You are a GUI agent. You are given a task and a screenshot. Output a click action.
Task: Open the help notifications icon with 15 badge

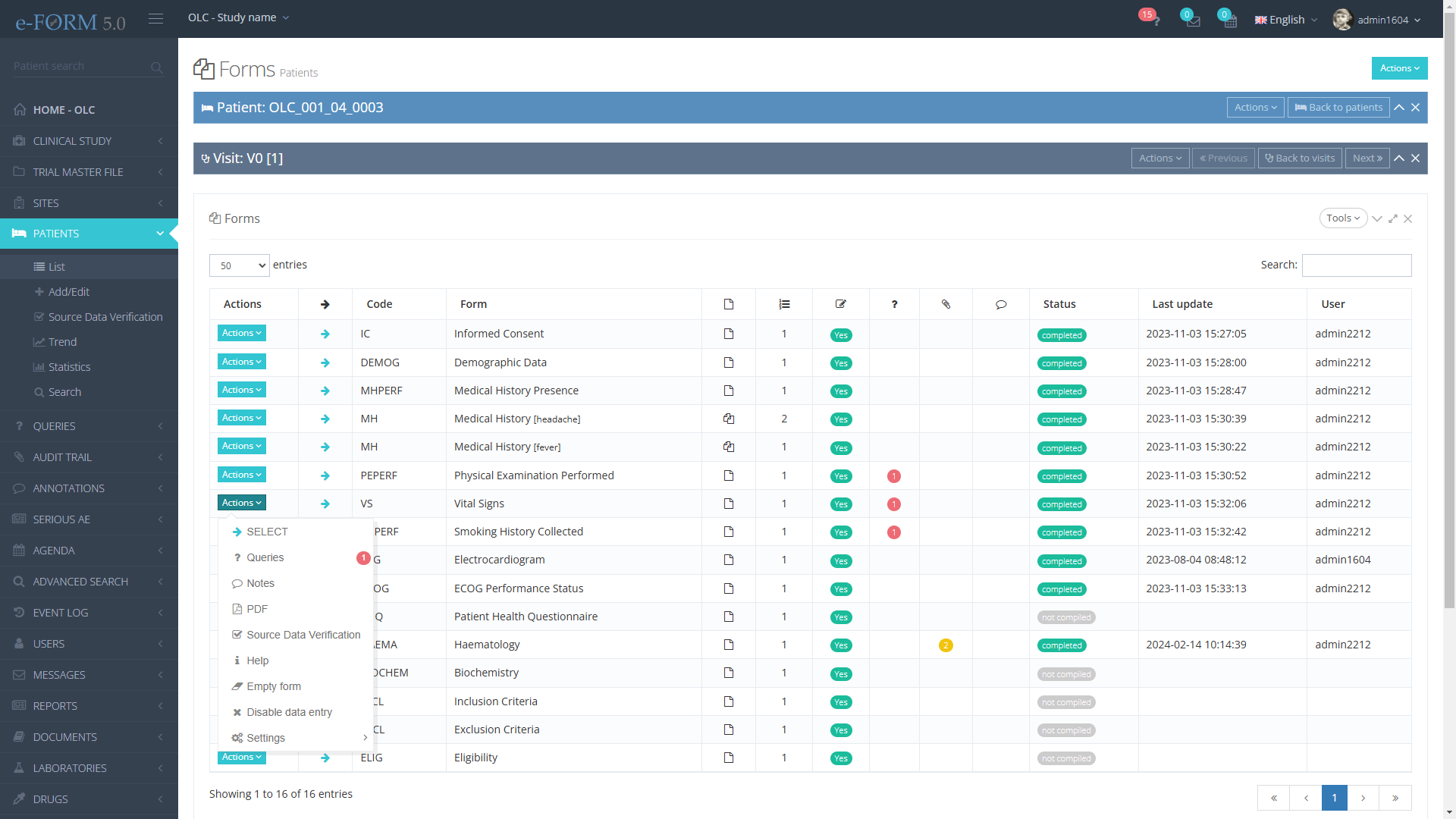[1153, 20]
